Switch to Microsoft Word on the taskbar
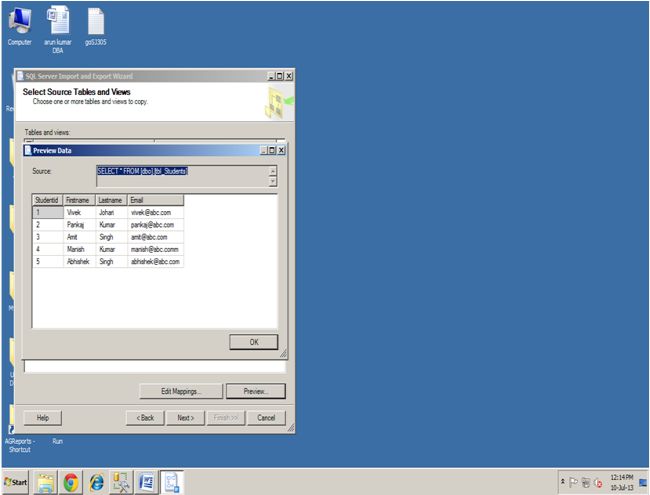 click(146, 483)
